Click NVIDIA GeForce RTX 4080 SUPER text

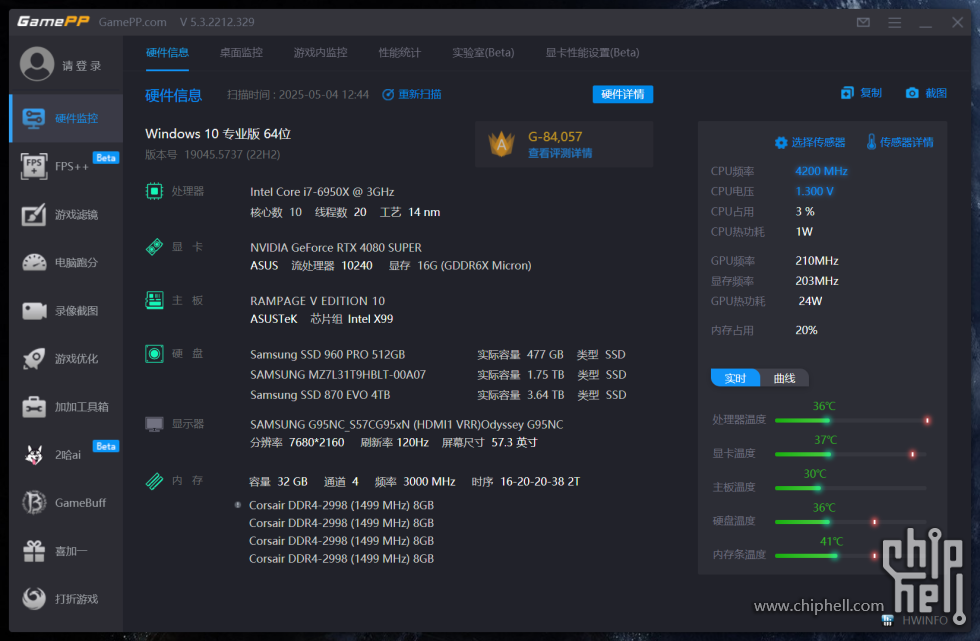336,247
